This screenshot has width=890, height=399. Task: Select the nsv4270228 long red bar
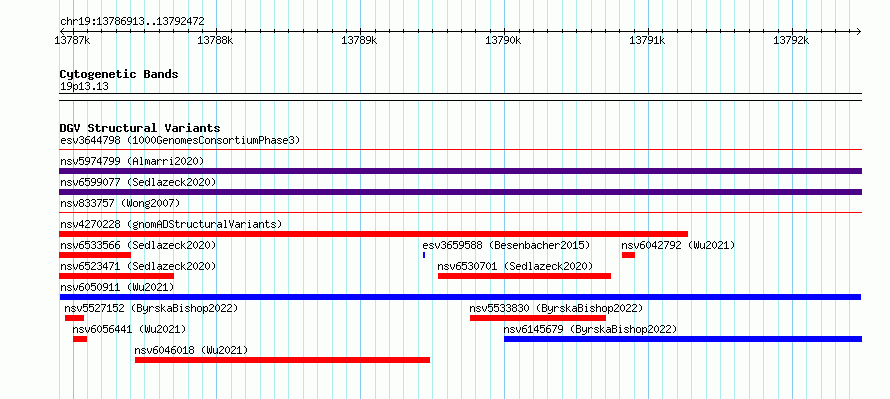373,234
